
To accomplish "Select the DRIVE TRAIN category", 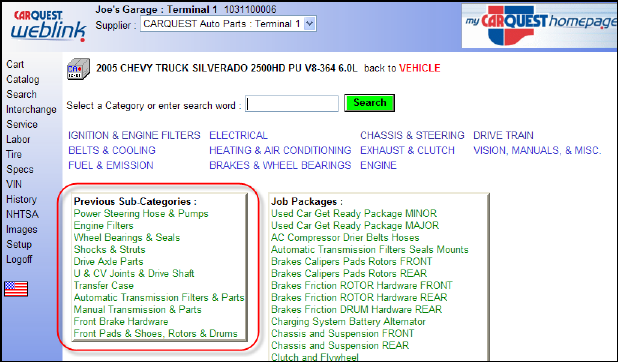I will pos(503,135).
